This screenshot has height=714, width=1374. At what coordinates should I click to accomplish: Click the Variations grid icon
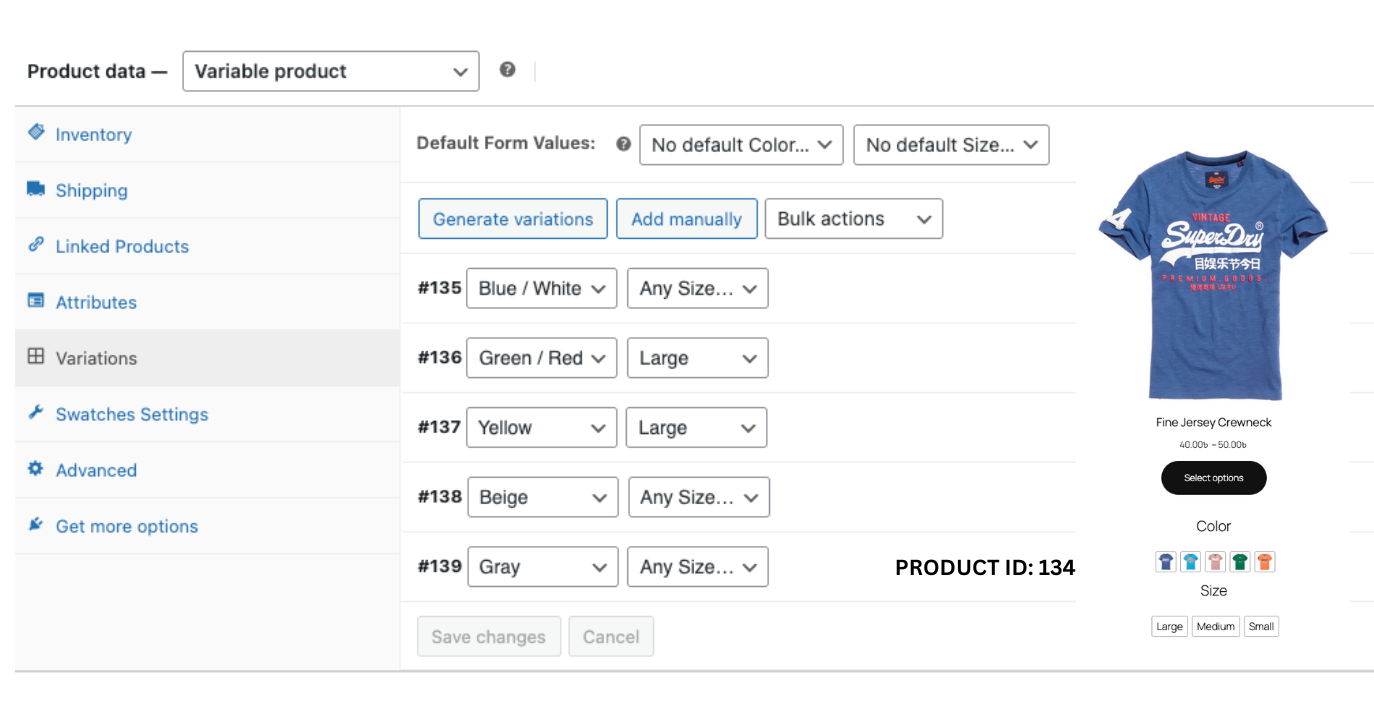[36, 357]
